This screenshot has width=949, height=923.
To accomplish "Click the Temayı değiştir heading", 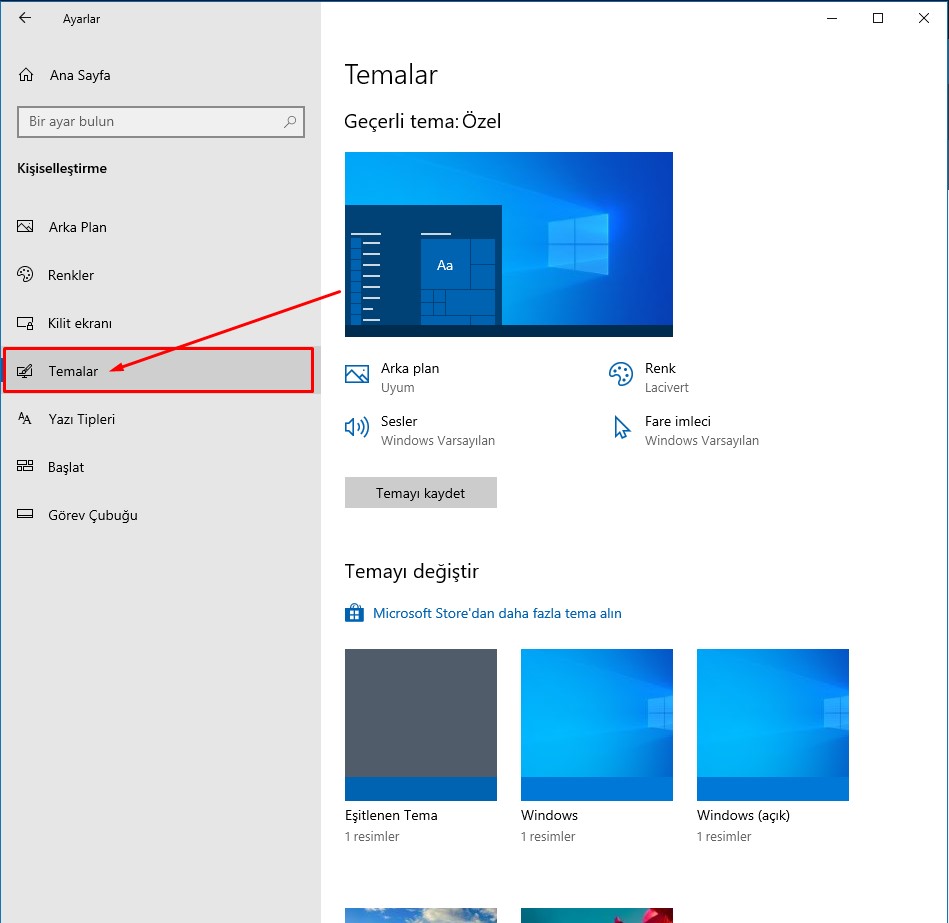I will pos(412,571).
